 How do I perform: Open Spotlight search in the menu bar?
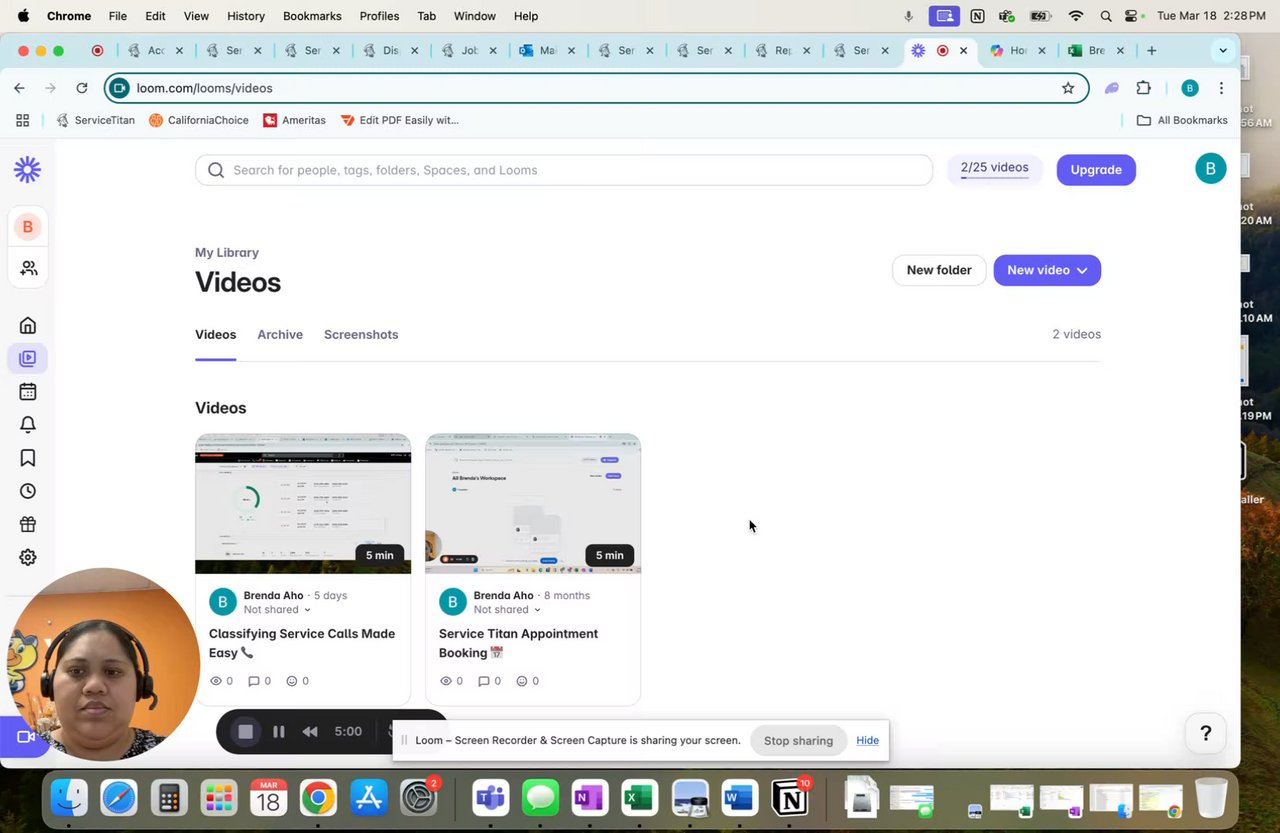coord(1105,16)
